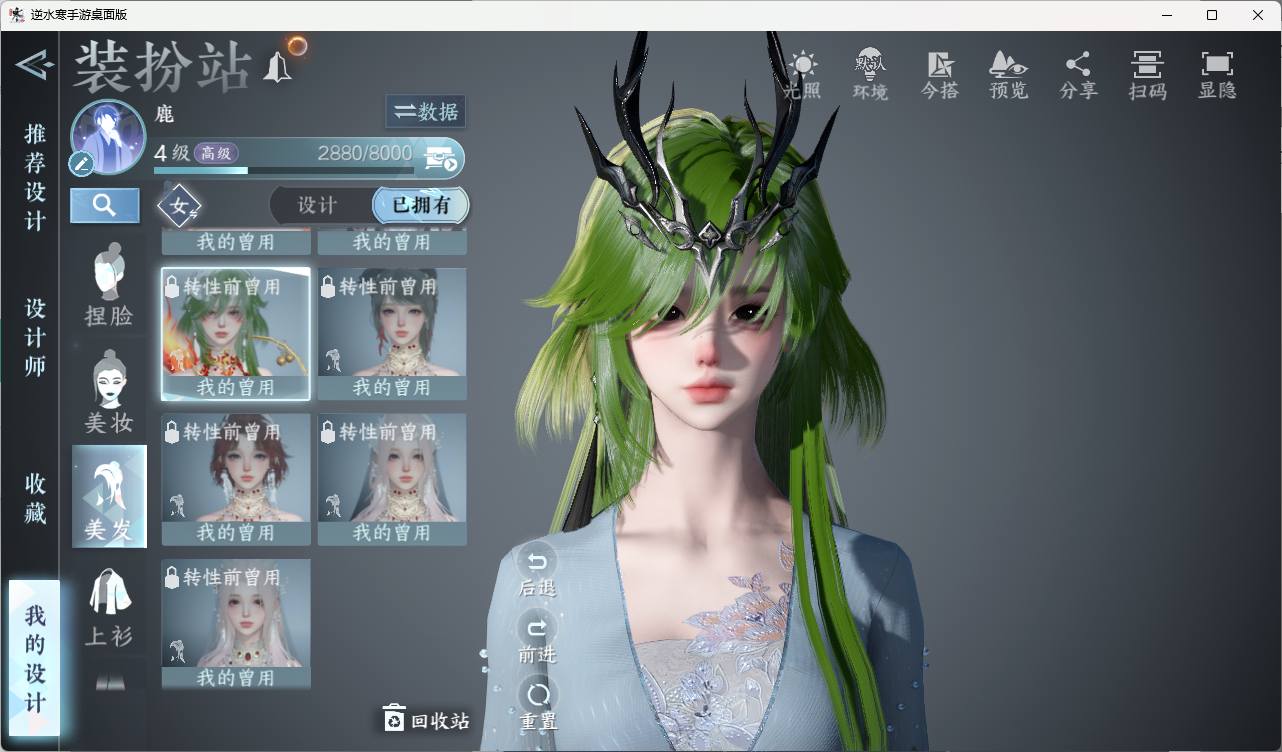Screen dimensions: 1282x752
Task: Select the 美妆 makeup category
Action: tap(109, 391)
